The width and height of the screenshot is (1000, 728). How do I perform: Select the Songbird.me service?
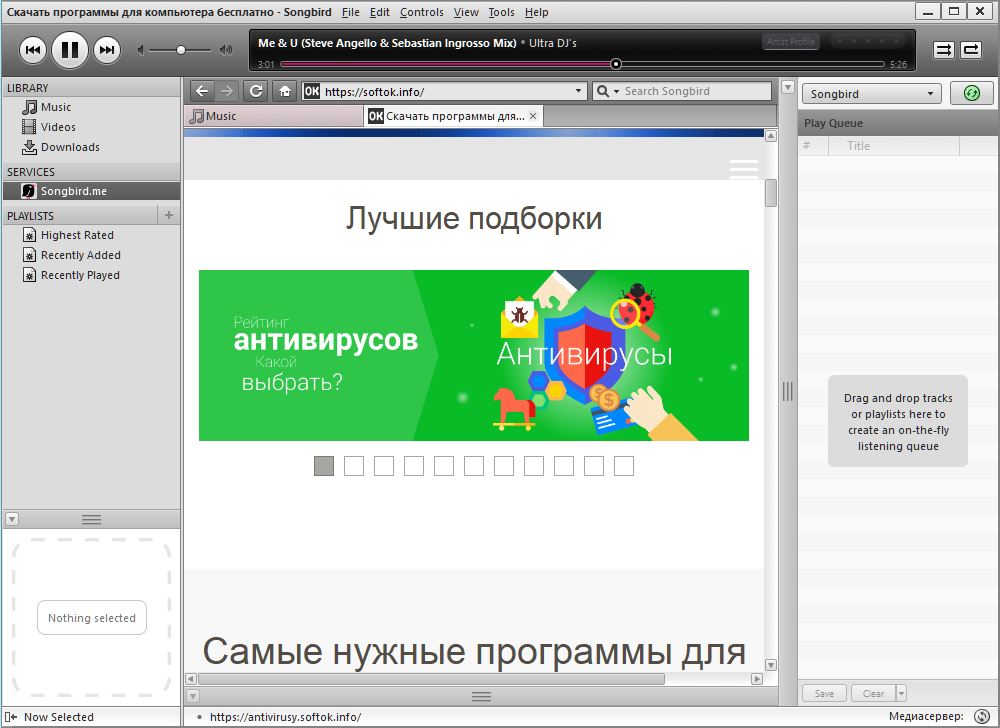[92, 191]
